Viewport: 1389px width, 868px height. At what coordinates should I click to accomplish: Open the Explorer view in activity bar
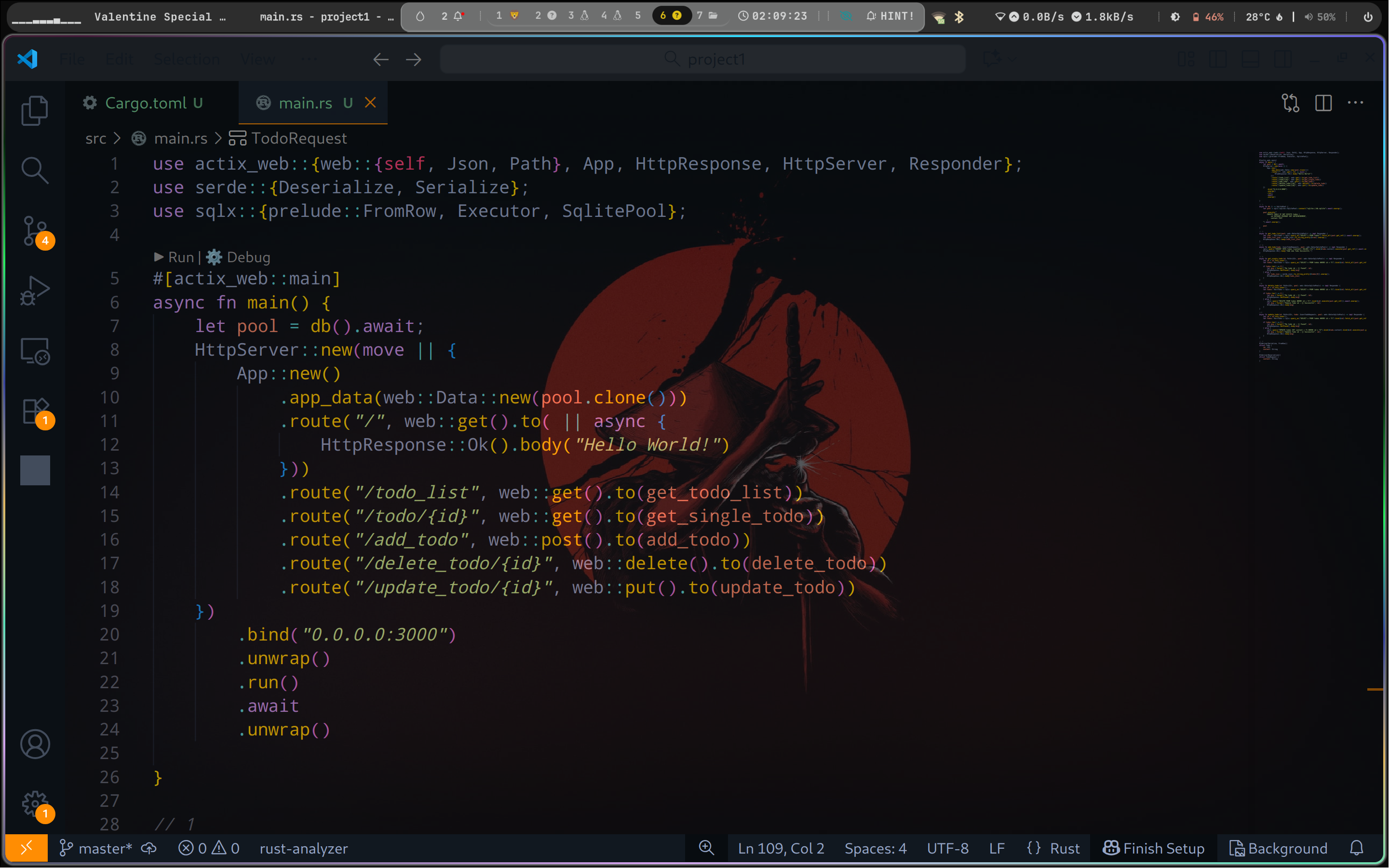pyautogui.click(x=34, y=110)
